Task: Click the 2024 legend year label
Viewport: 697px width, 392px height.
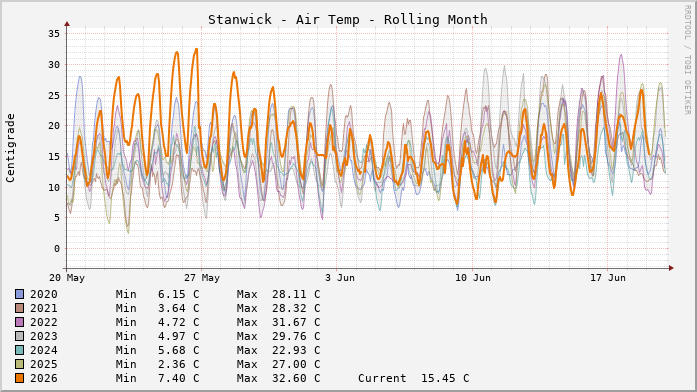Action: (44, 350)
